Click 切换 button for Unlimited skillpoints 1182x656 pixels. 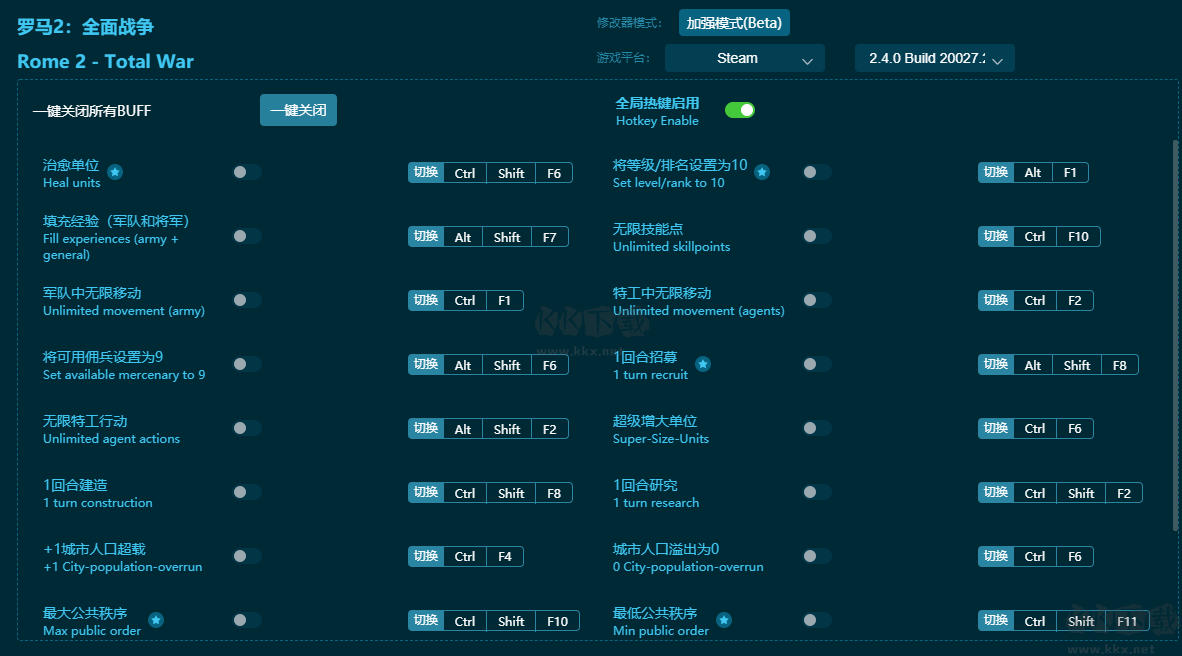[x=996, y=237]
